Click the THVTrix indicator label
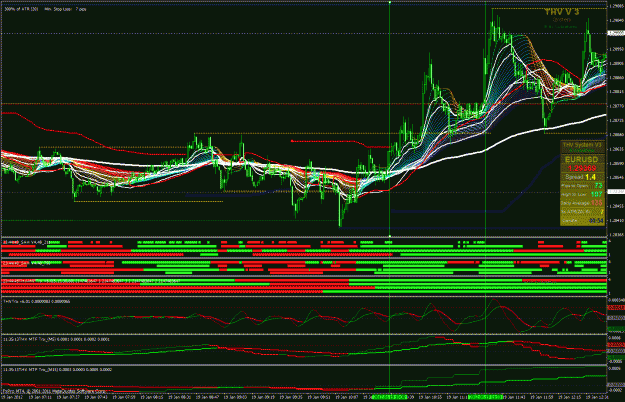The height and width of the screenshot is (402, 625). coord(37,302)
